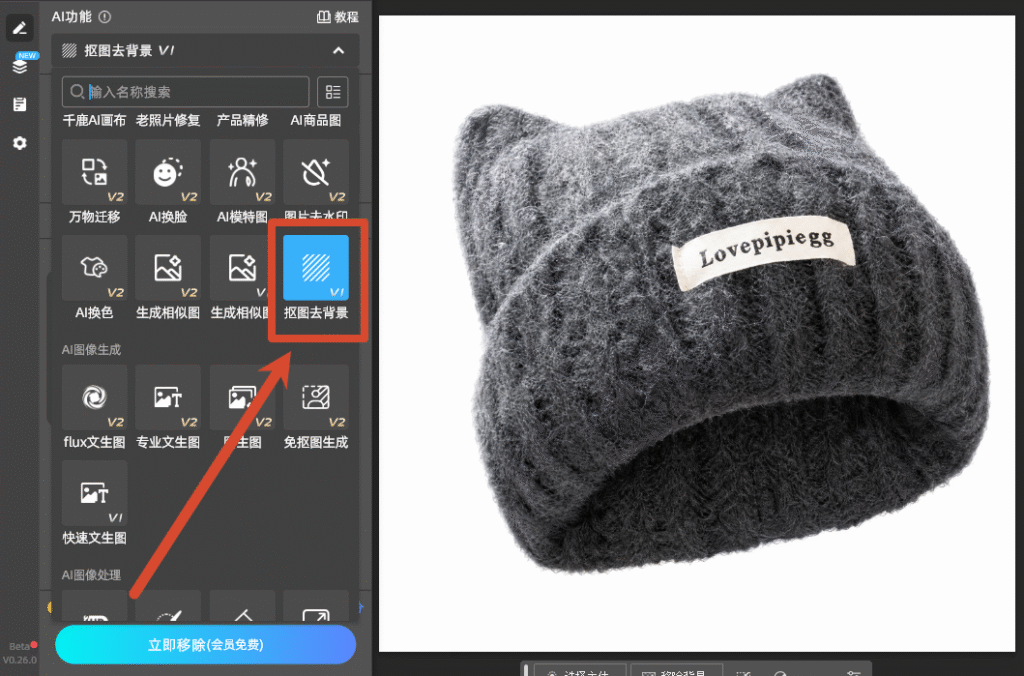Select the first 生成相似图 tool
Screen dimensions: 1024x676
[168, 268]
